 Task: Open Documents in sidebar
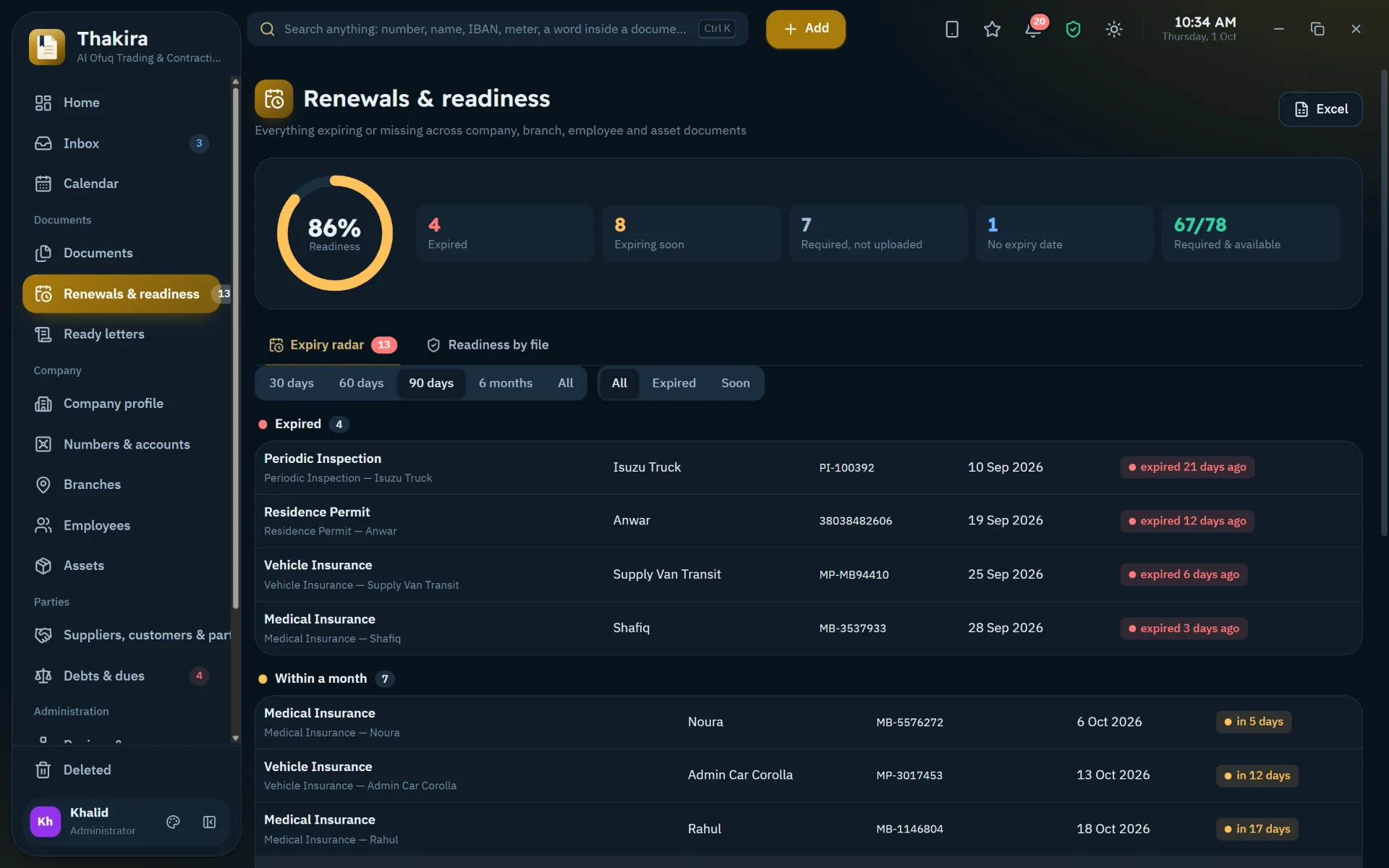tap(122, 253)
